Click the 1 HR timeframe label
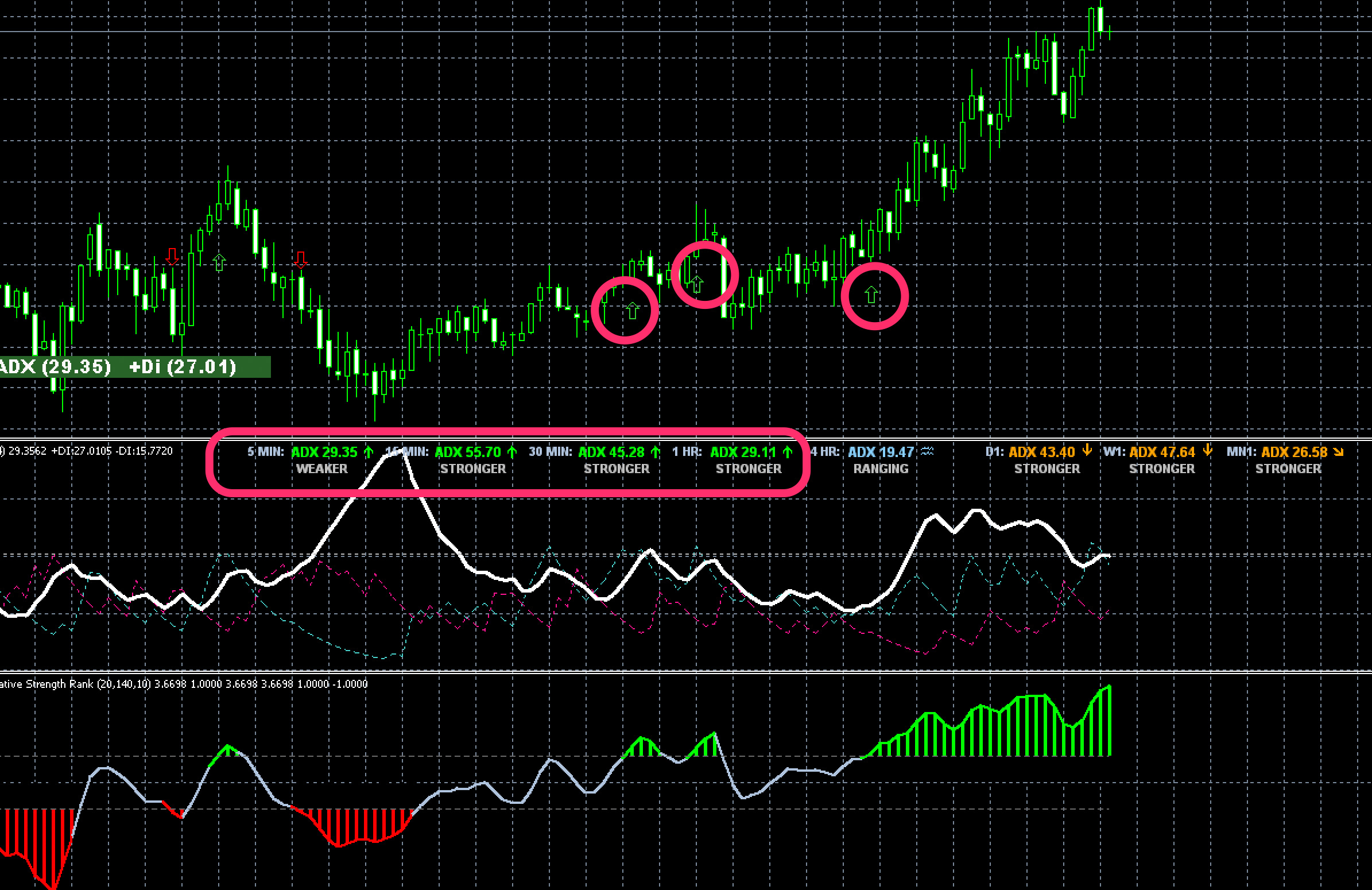 687,451
